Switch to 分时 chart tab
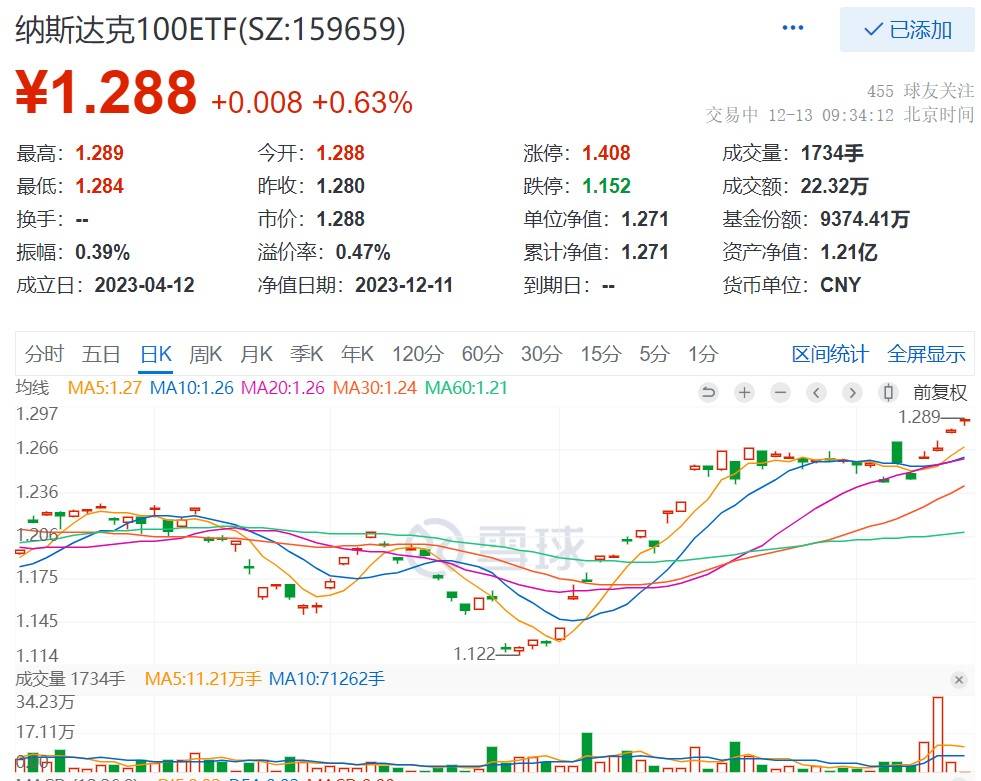Viewport: 981px width, 781px height. (x=44, y=354)
